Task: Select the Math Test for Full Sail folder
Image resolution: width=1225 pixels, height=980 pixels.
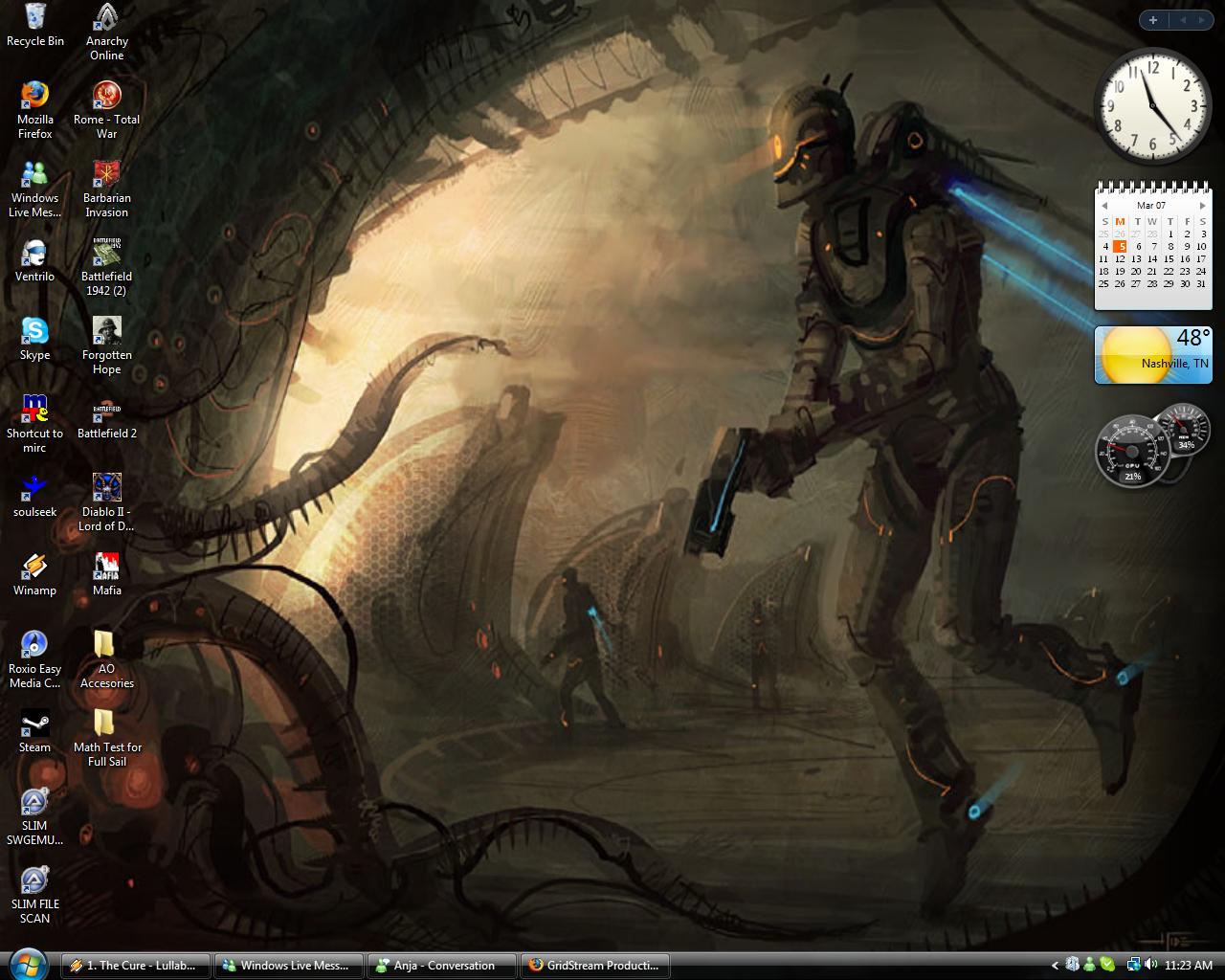Action: 106,724
